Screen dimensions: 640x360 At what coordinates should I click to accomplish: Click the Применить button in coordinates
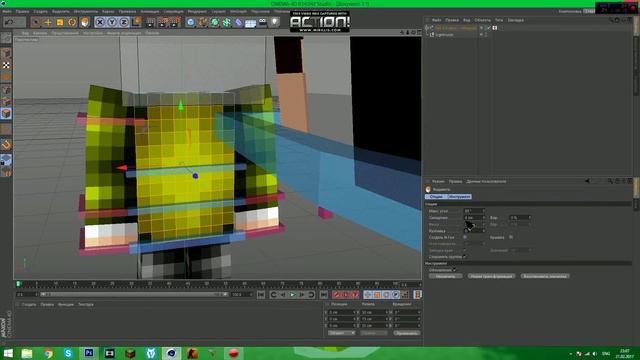pyautogui.click(x=407, y=333)
